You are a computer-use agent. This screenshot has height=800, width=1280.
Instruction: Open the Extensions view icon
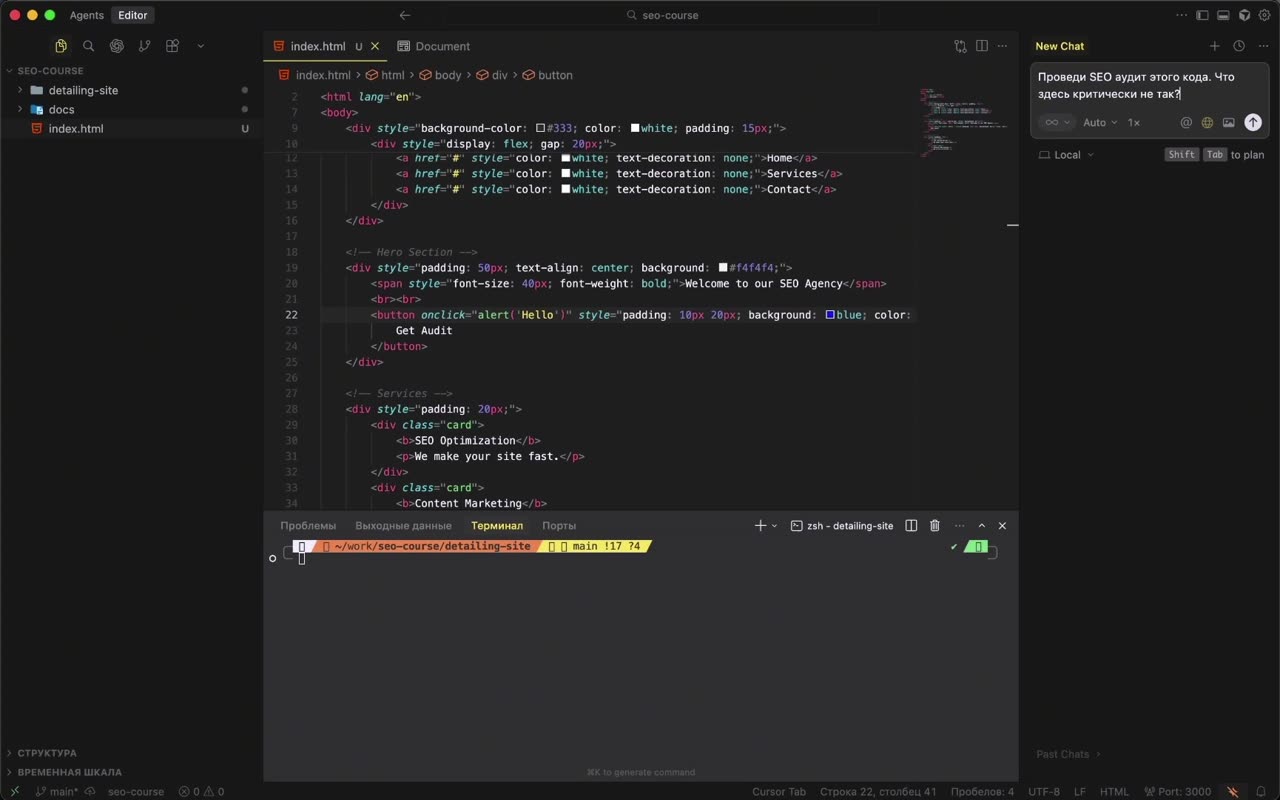coord(173,46)
